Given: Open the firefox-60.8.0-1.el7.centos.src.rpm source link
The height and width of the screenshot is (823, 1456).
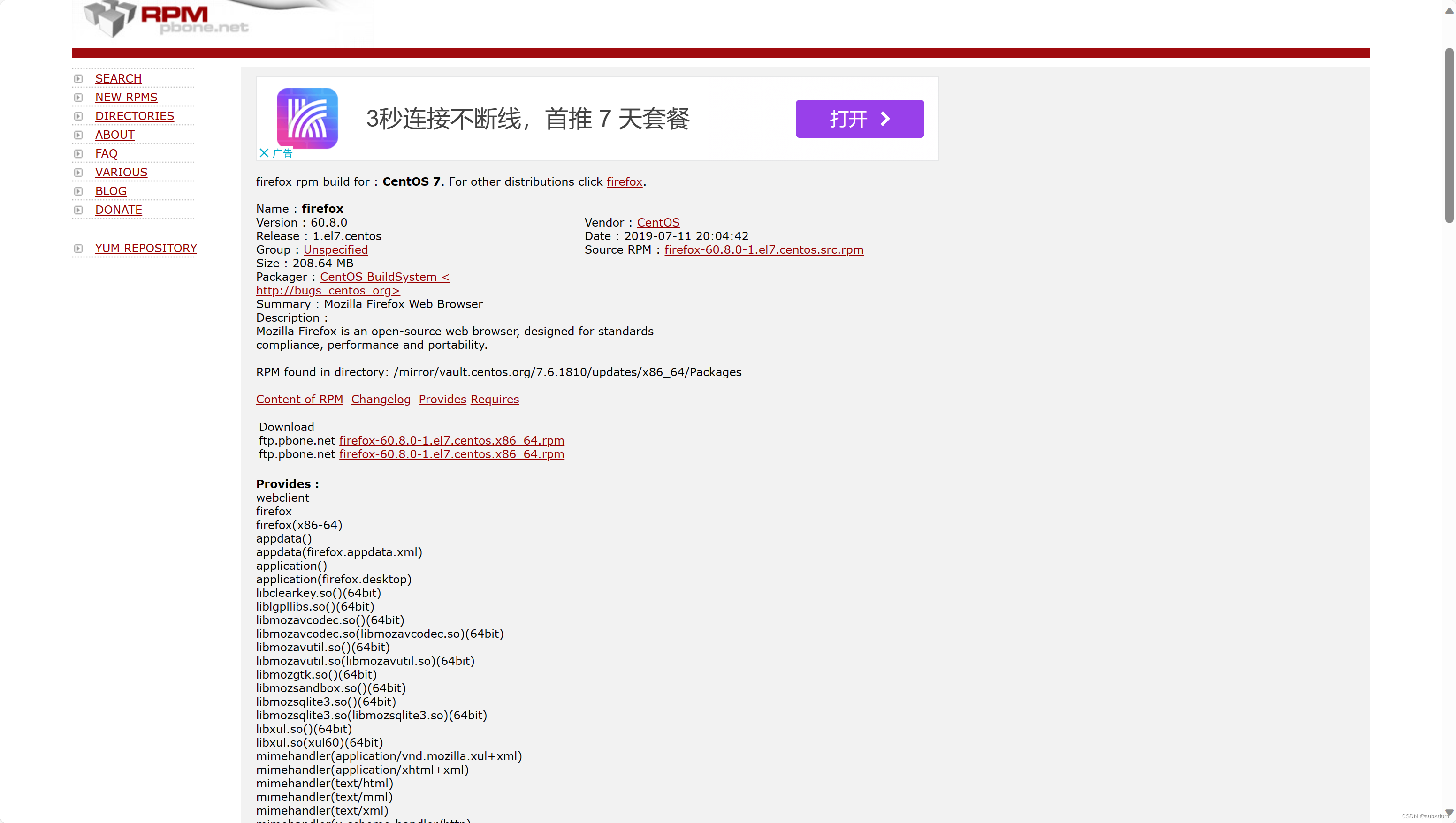Looking at the screenshot, I should point(763,249).
